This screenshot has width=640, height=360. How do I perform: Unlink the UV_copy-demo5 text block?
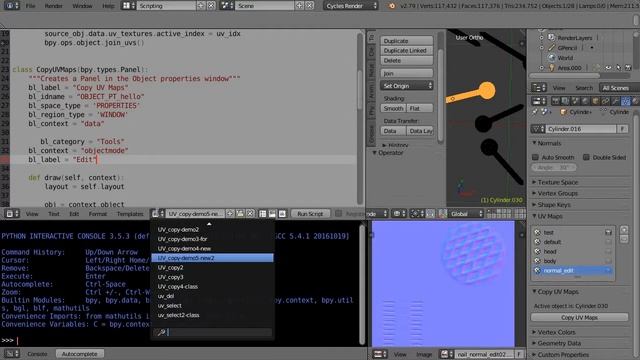coord(250,213)
